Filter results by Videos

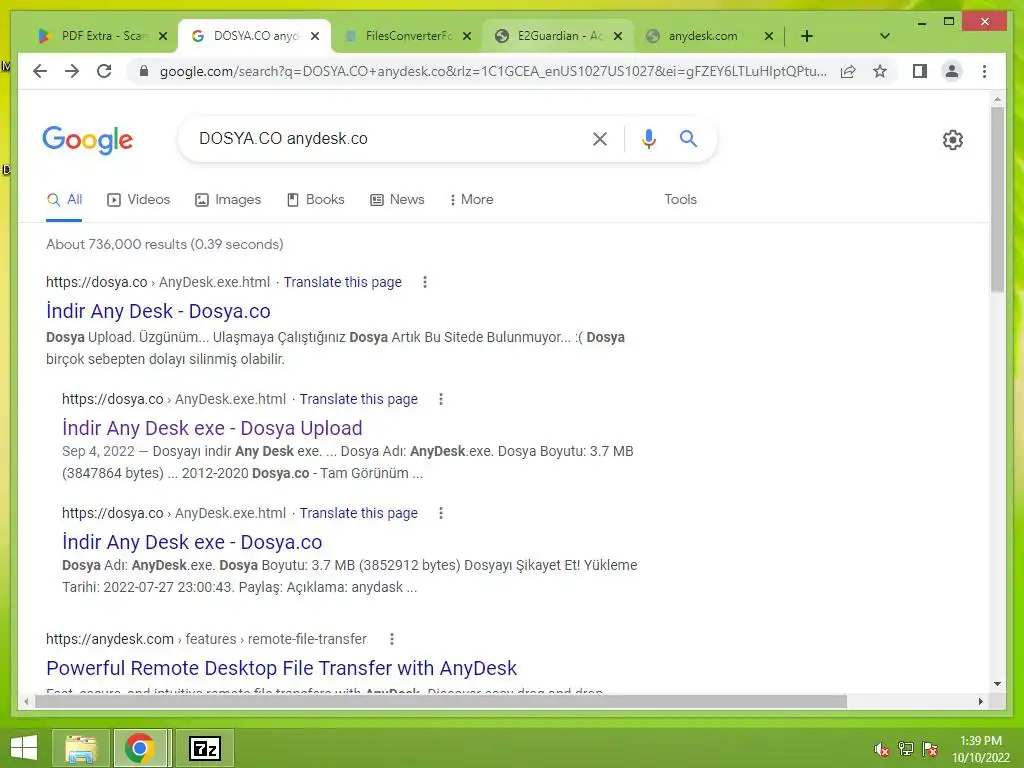[138, 200]
